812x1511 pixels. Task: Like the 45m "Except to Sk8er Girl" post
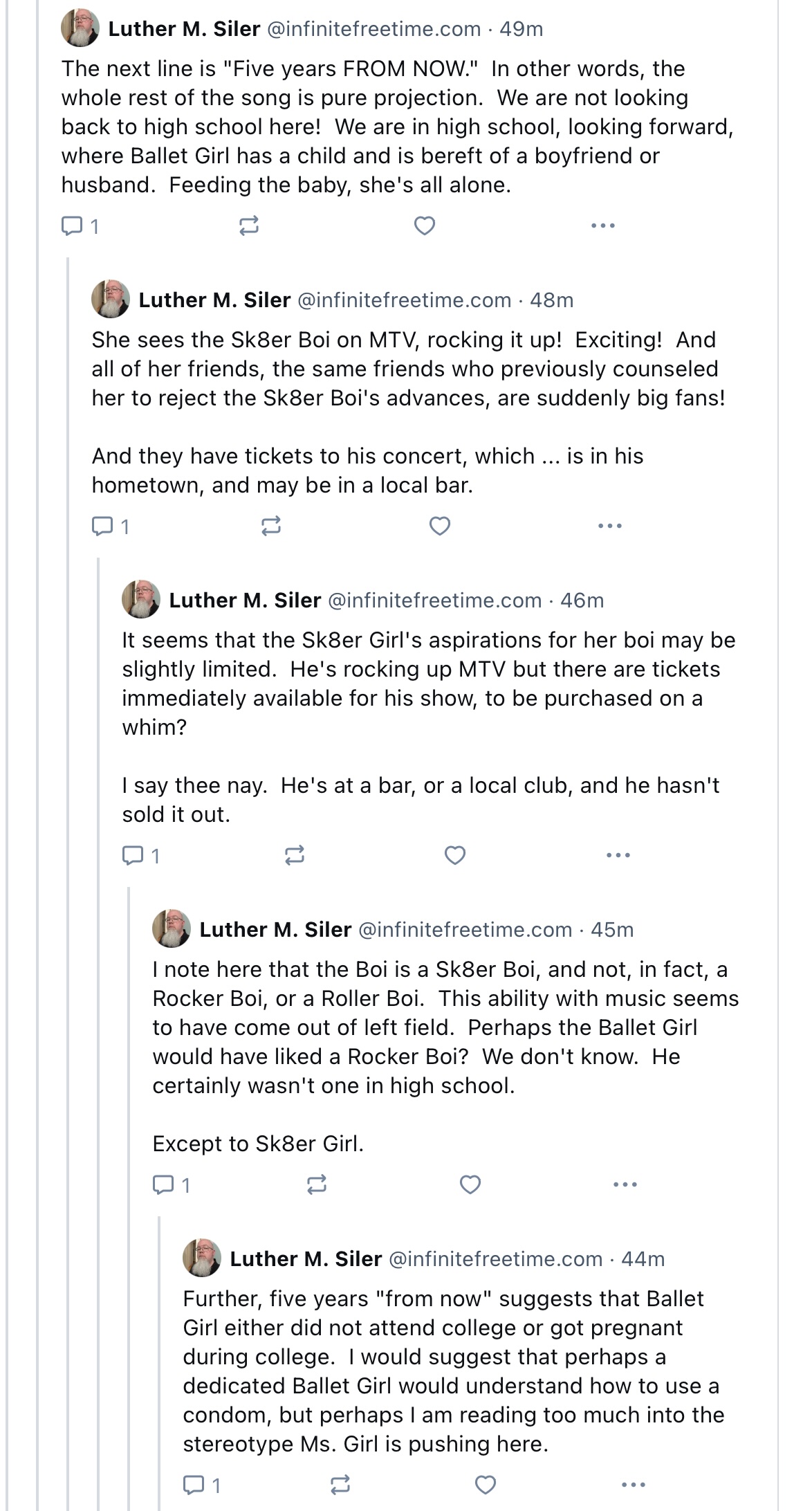pos(470,1185)
